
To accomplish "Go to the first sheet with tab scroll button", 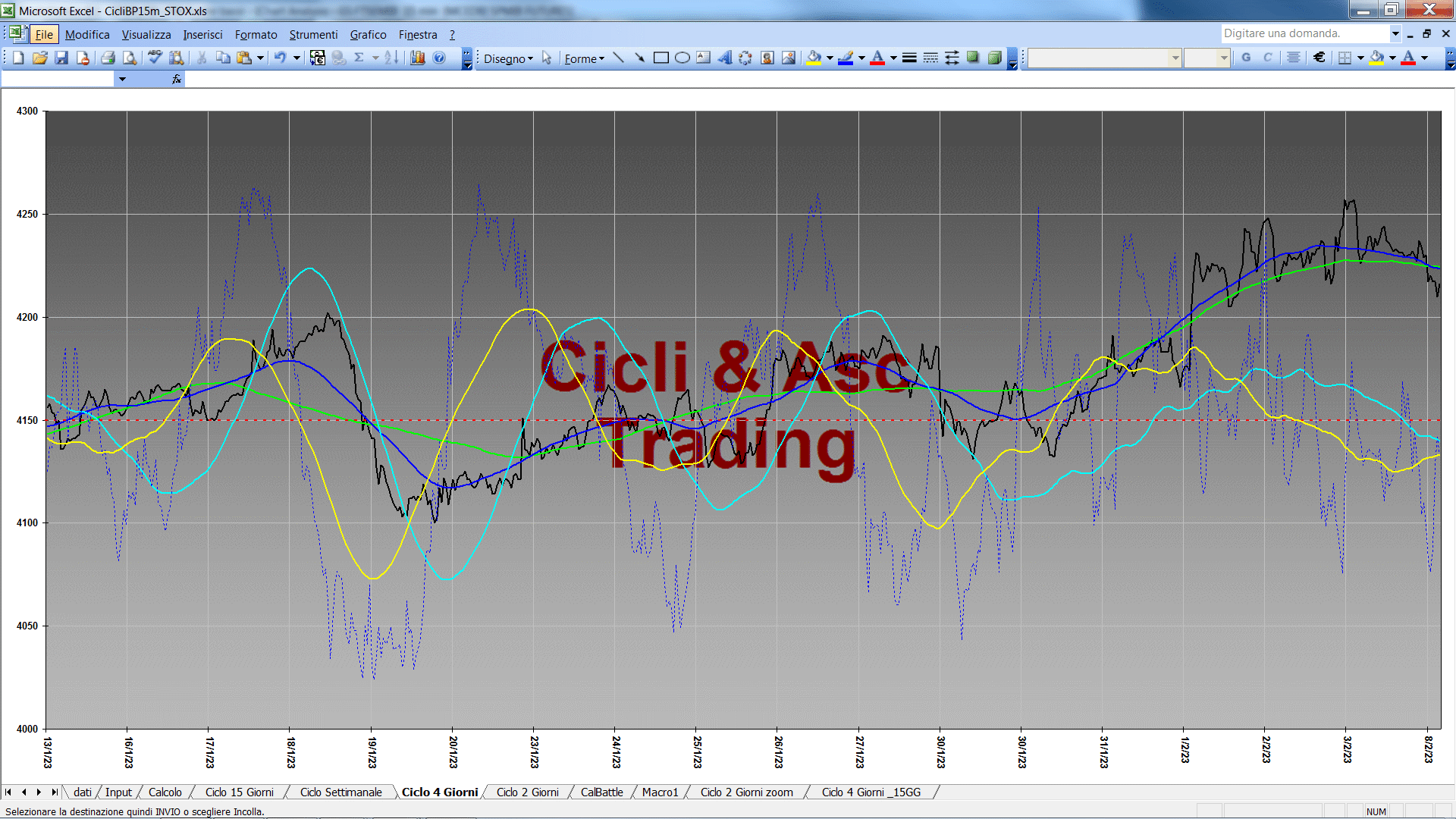I will coord(8,792).
